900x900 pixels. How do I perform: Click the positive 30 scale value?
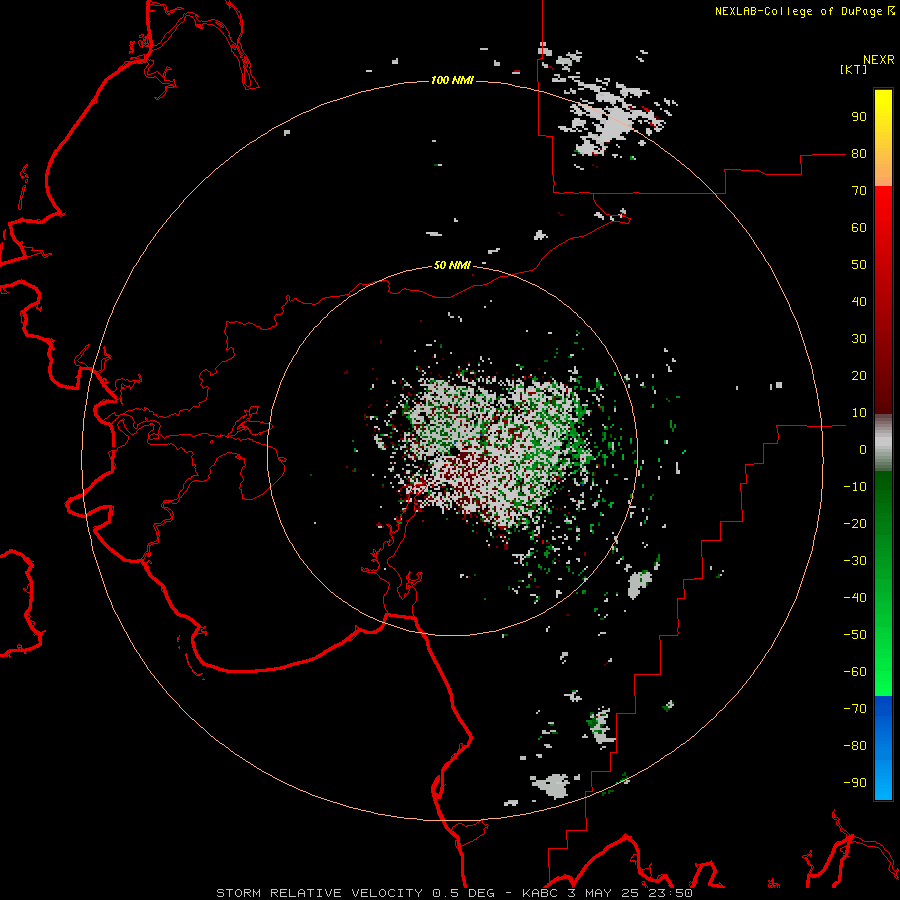click(x=859, y=339)
